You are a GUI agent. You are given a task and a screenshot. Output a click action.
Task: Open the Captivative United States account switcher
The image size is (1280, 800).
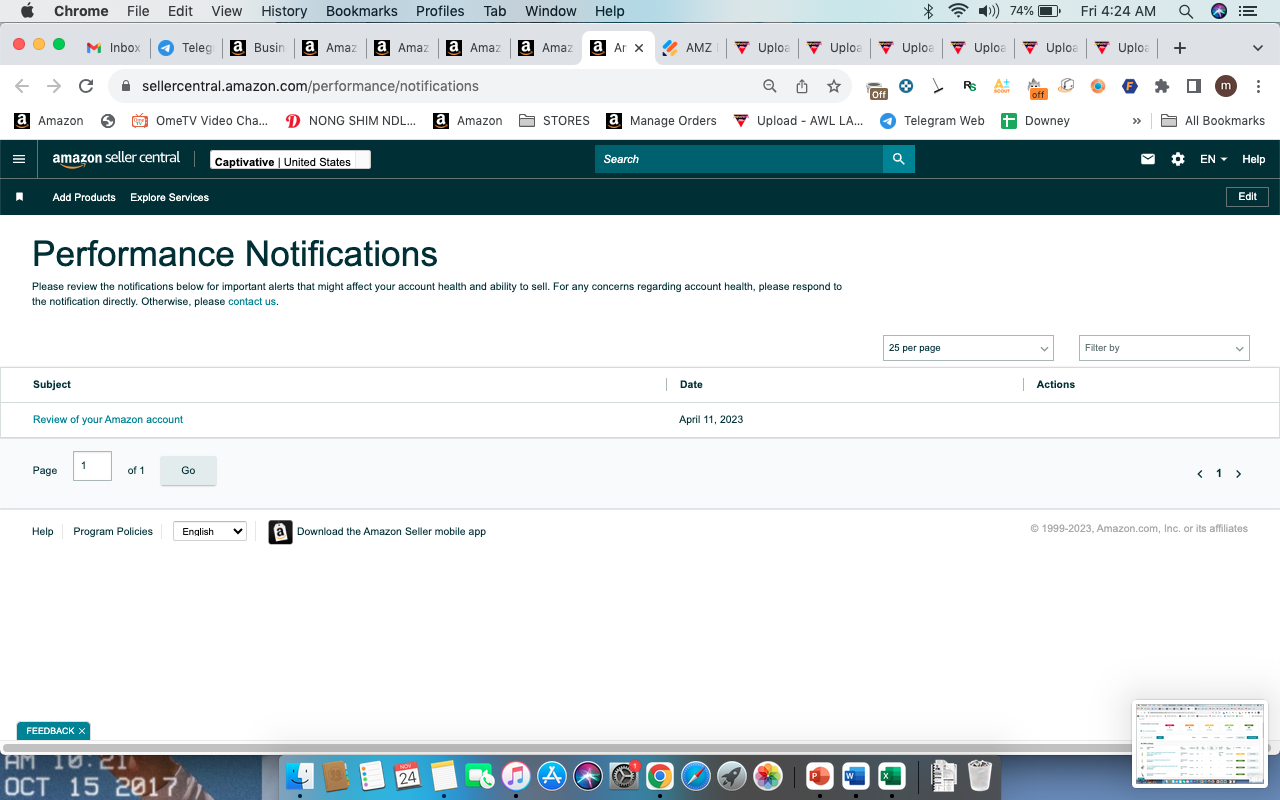pos(290,160)
